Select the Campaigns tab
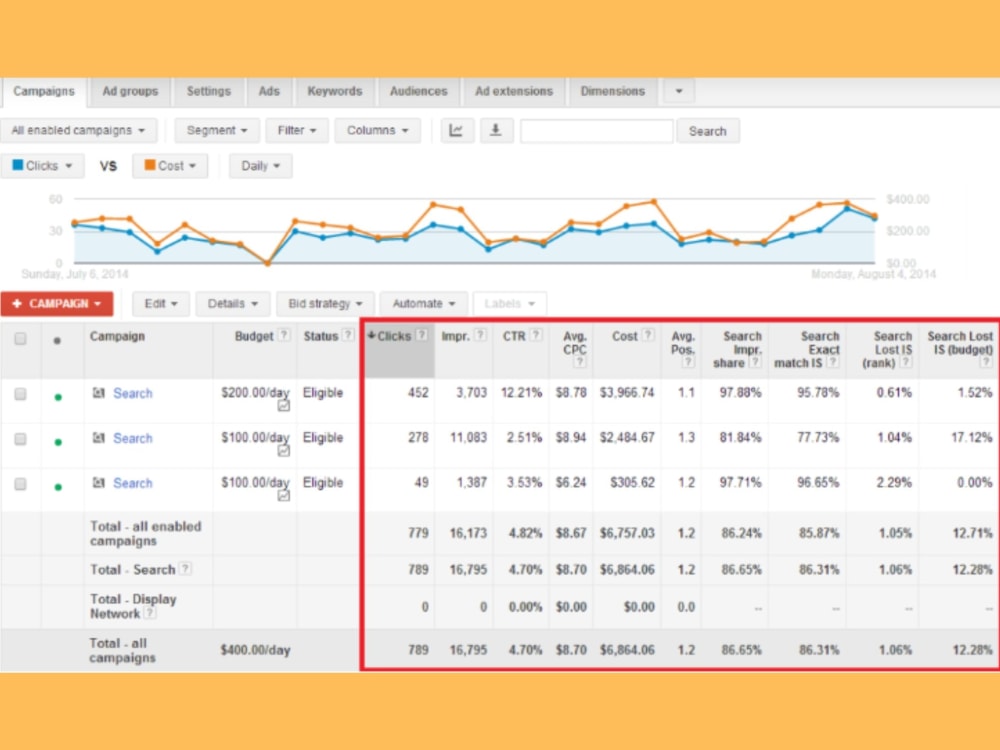The width and height of the screenshot is (1000, 750). point(43,91)
